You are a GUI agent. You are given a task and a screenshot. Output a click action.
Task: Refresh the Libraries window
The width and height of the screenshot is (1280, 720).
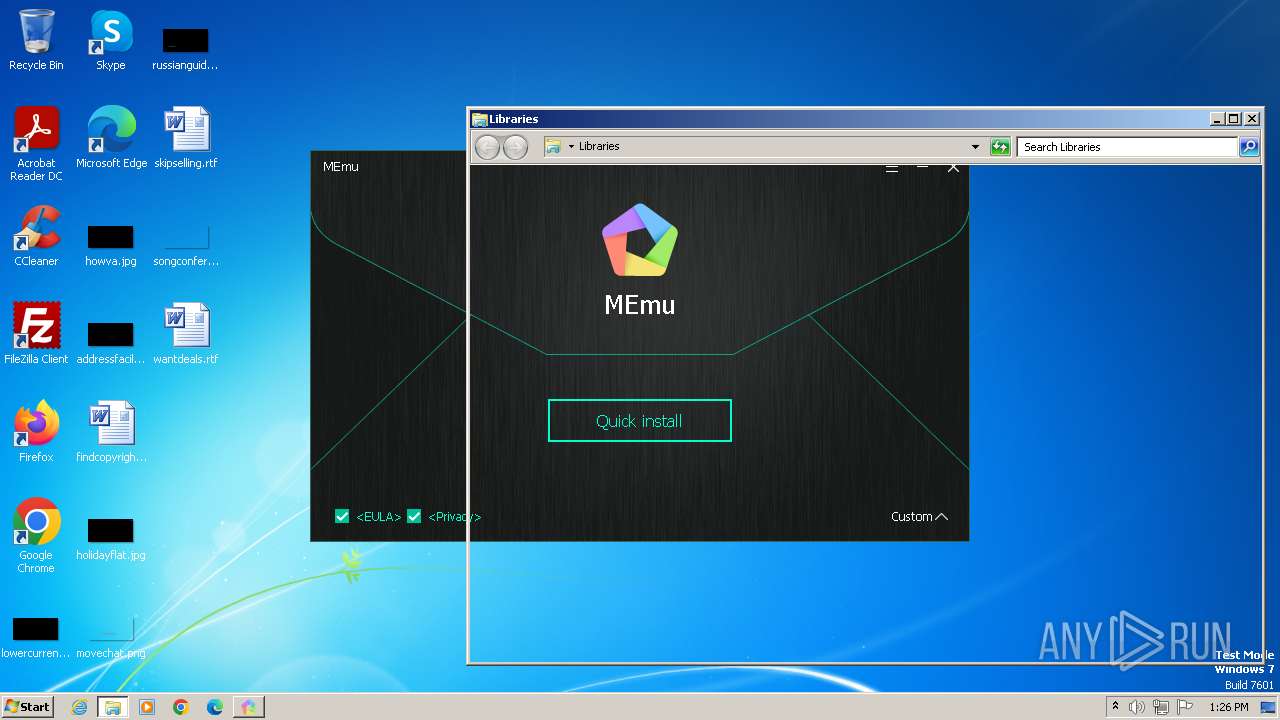pos(1000,147)
